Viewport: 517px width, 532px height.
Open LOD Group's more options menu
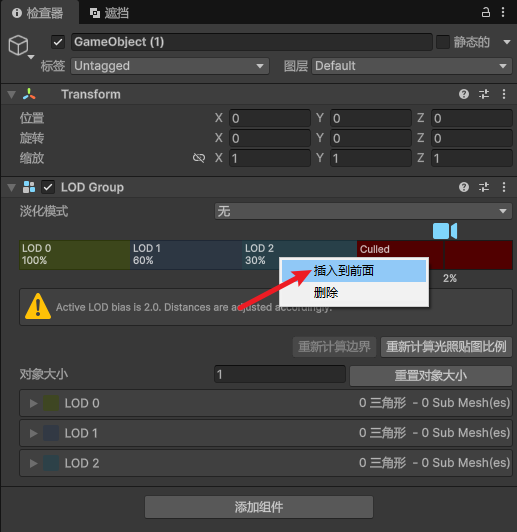point(504,187)
